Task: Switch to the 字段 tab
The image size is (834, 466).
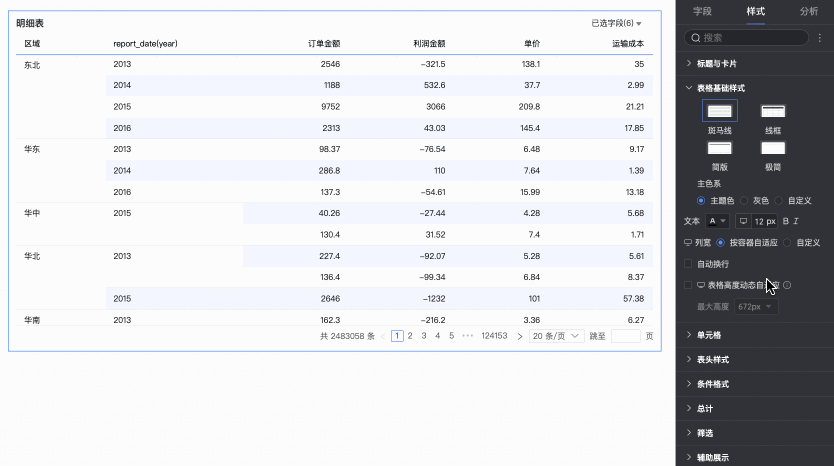Action: tap(702, 11)
